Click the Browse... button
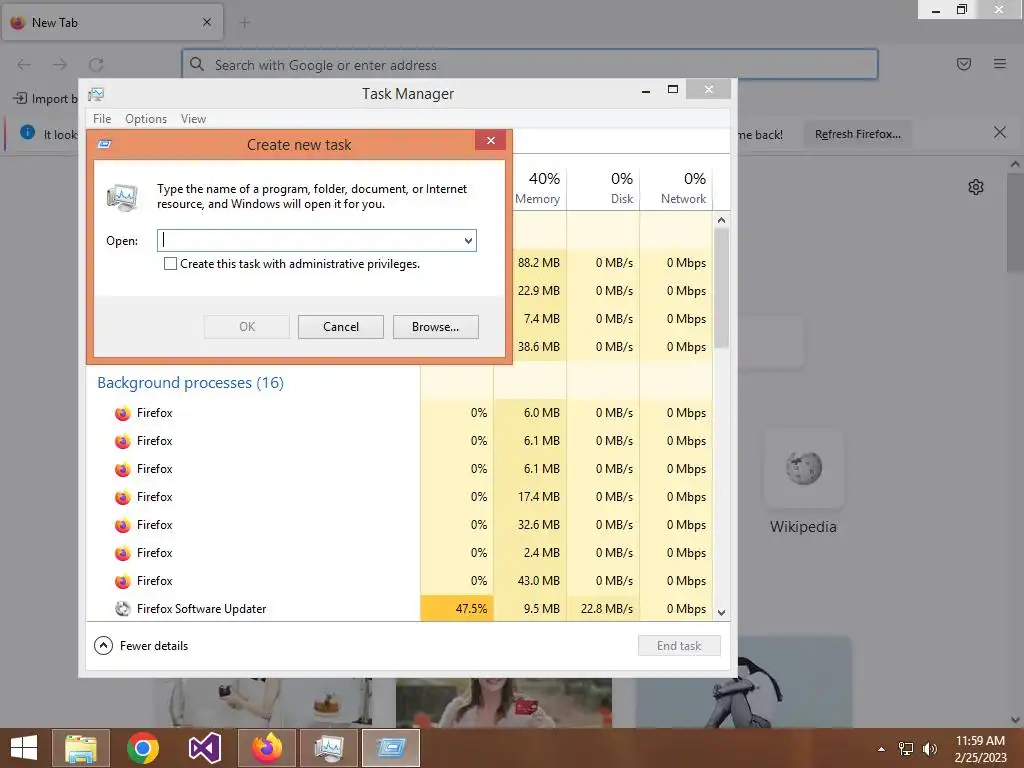1024x768 pixels. click(x=436, y=327)
